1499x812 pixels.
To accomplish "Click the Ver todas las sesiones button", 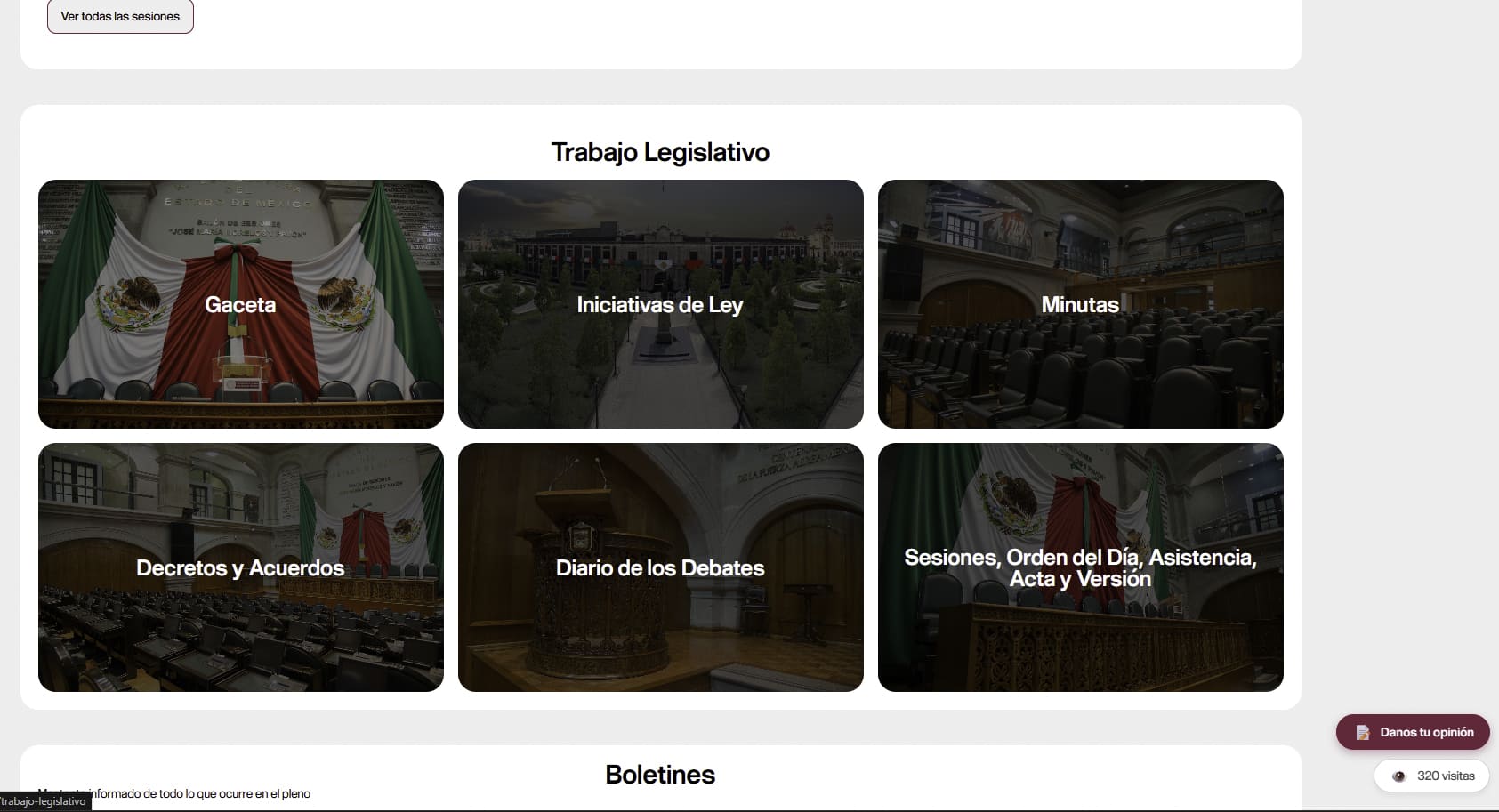I will click(120, 16).
